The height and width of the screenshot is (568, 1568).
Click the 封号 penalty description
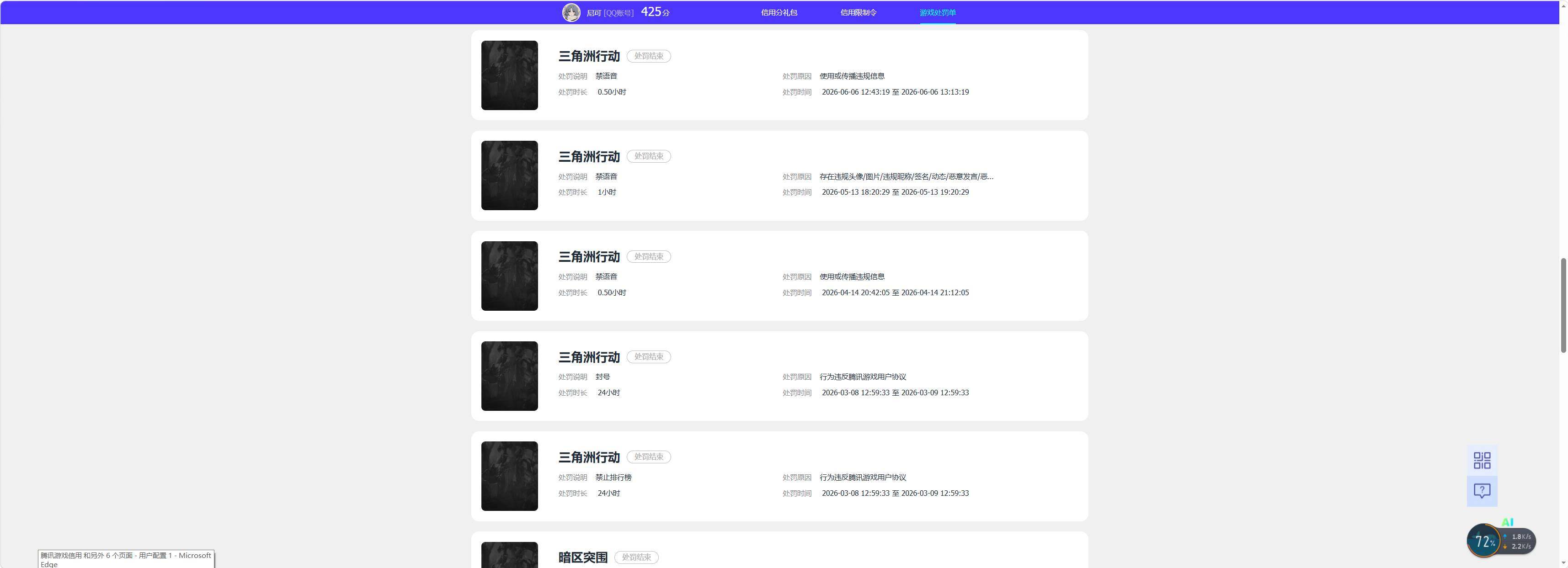(603, 377)
